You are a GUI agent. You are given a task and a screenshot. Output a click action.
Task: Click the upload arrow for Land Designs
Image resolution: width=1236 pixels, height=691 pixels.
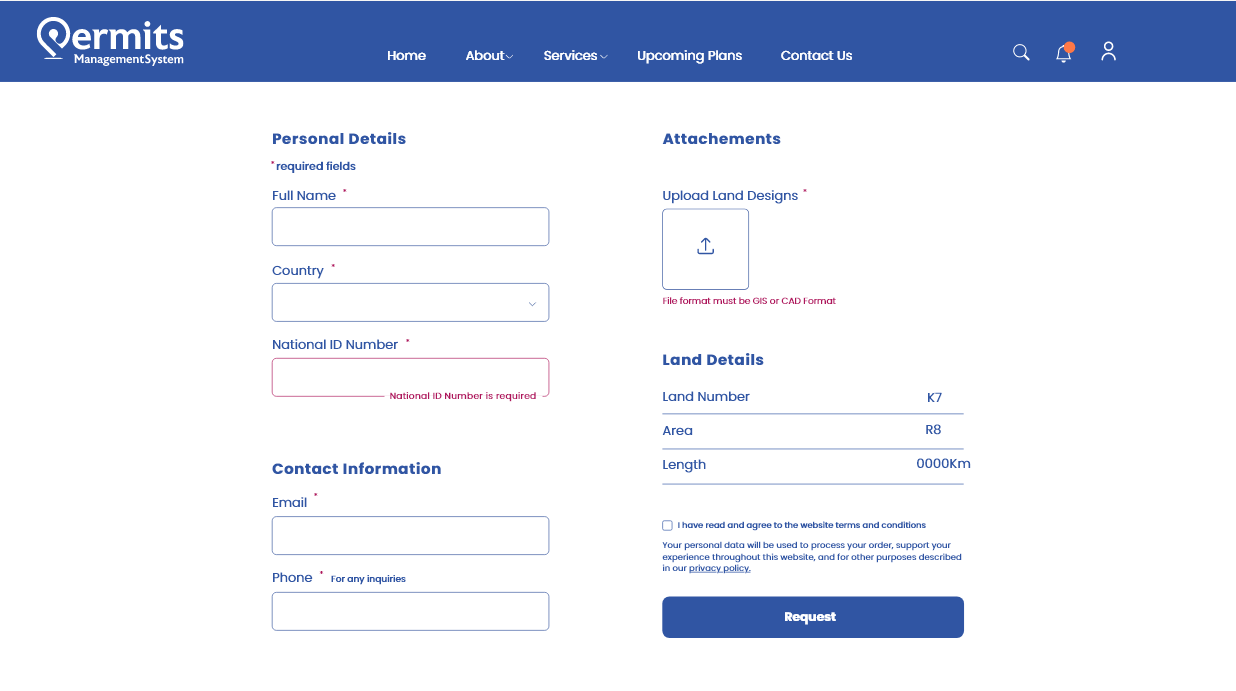click(705, 248)
